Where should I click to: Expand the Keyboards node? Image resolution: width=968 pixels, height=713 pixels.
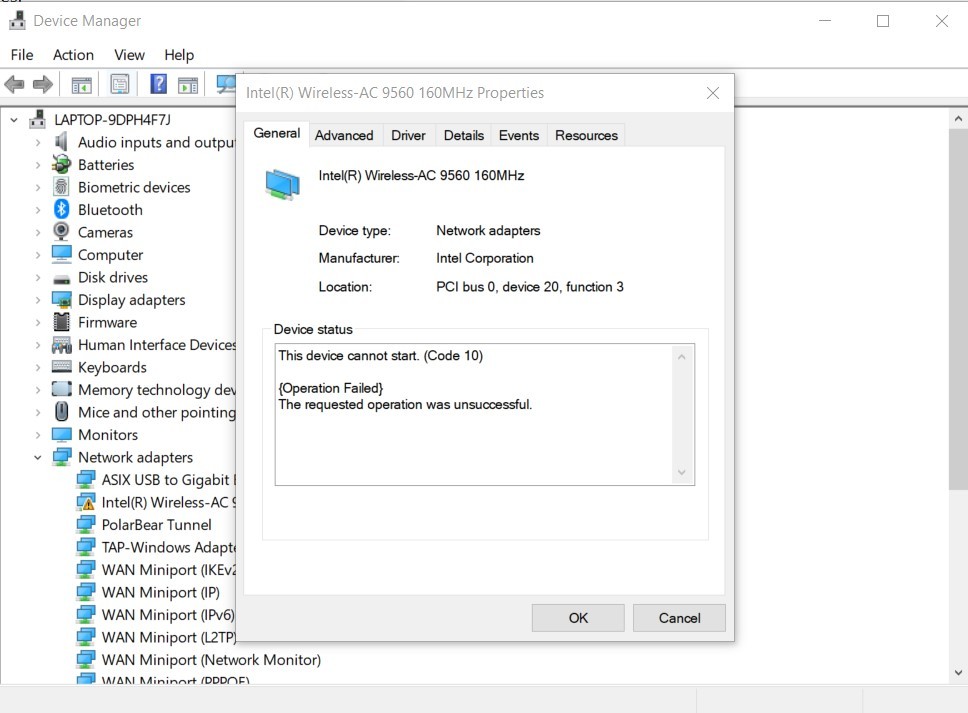click(38, 367)
